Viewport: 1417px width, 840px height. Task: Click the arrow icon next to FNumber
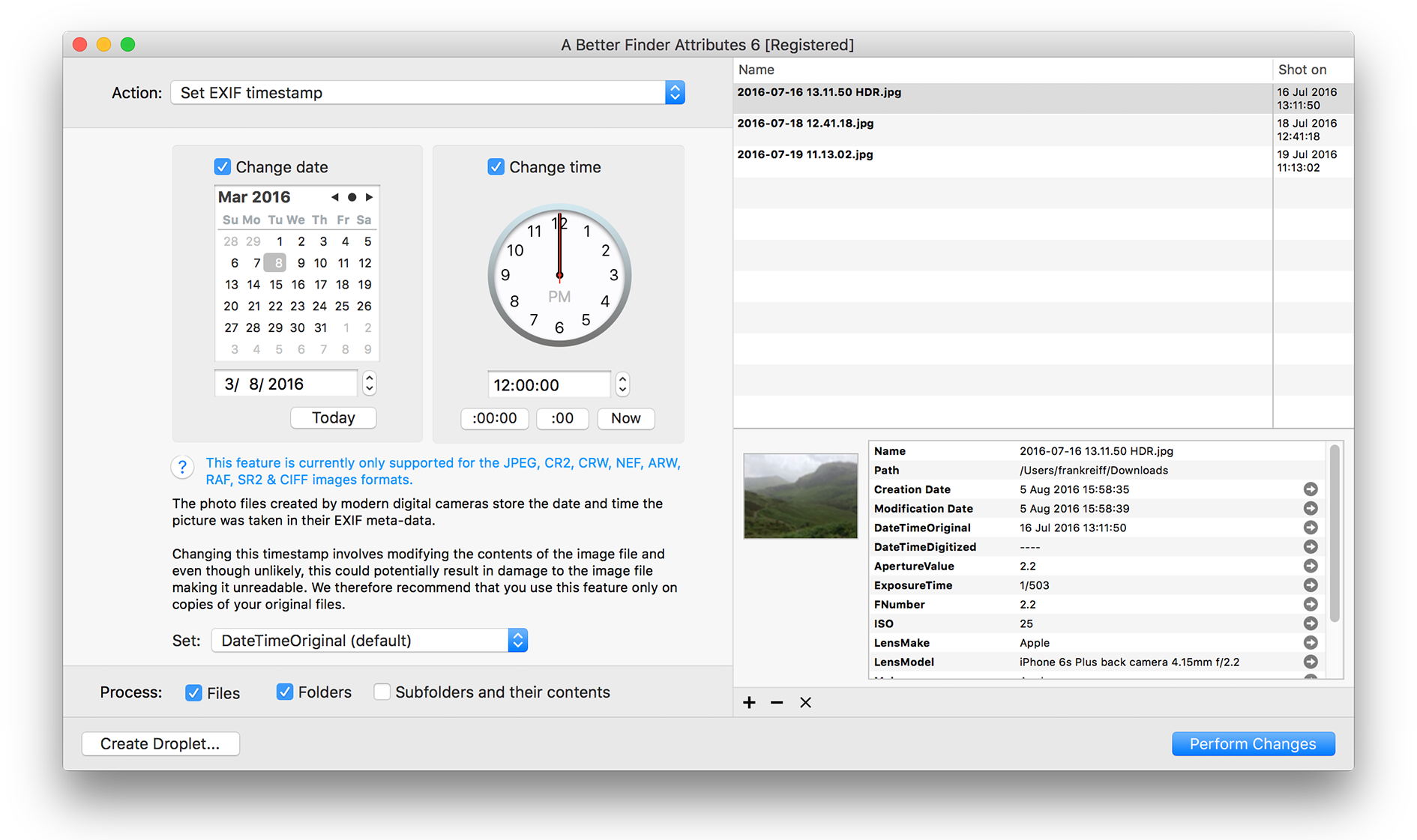coord(1310,605)
